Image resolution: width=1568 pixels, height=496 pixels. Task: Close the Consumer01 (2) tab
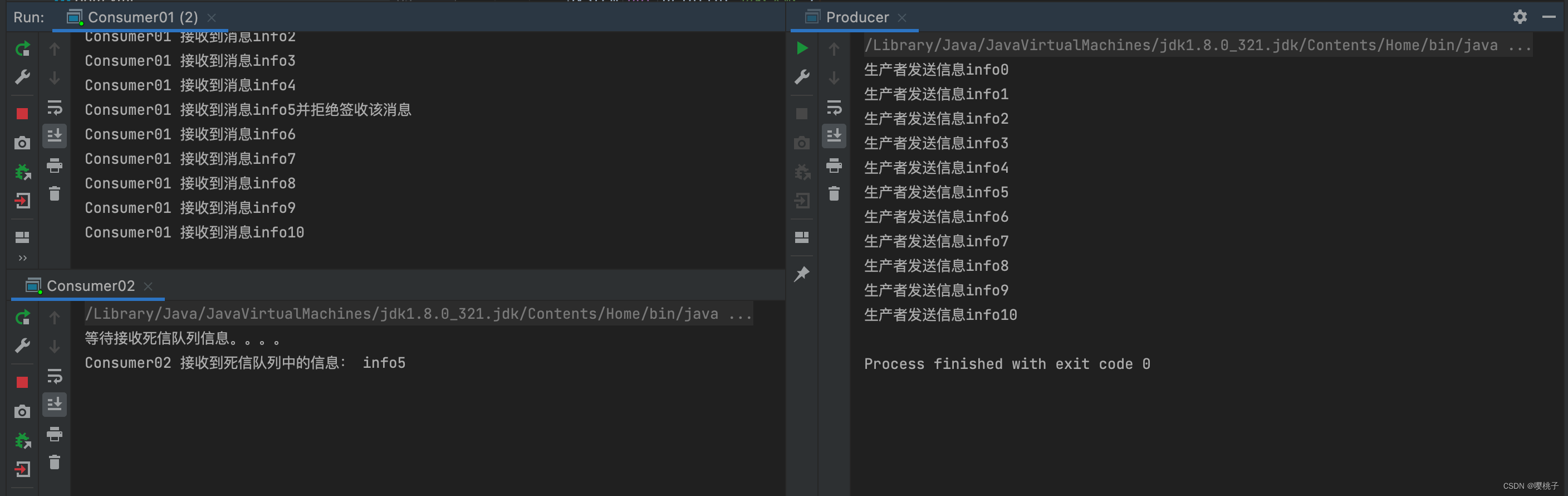tap(212, 18)
